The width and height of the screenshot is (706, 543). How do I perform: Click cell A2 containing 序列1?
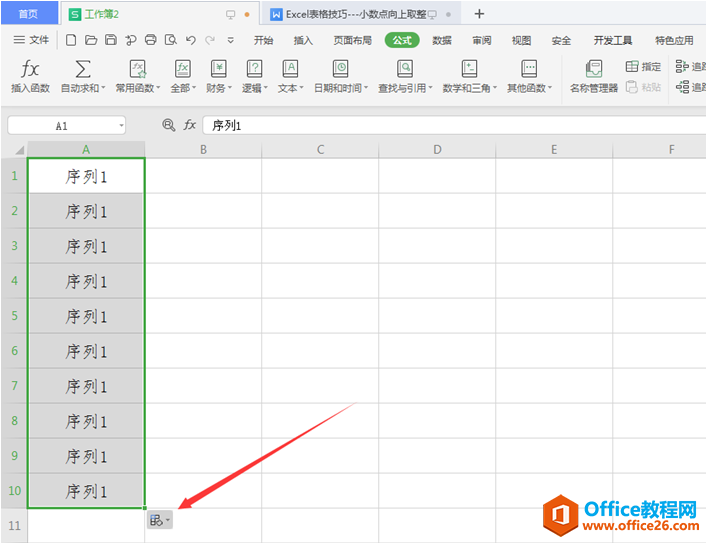click(x=86, y=211)
